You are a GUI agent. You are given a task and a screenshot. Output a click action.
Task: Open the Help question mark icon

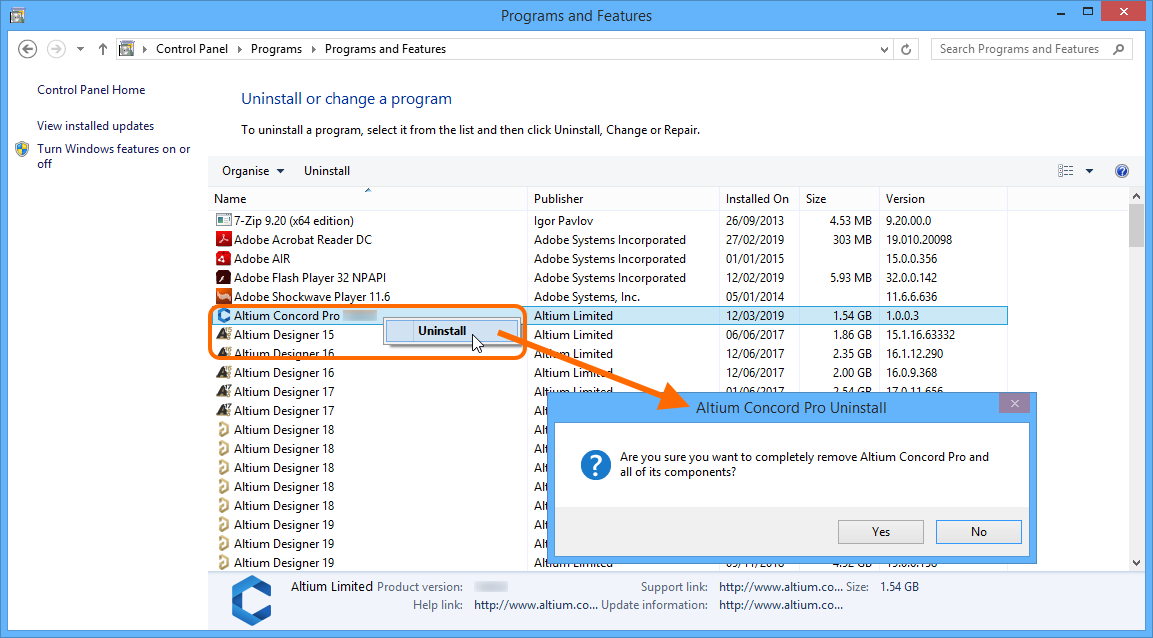coord(1121,171)
